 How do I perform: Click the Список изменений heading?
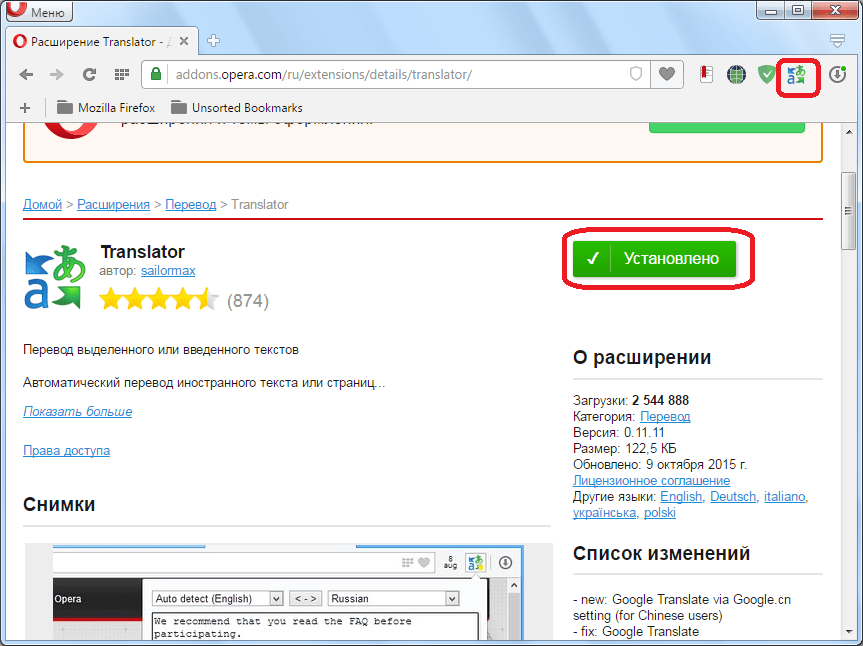coord(661,553)
